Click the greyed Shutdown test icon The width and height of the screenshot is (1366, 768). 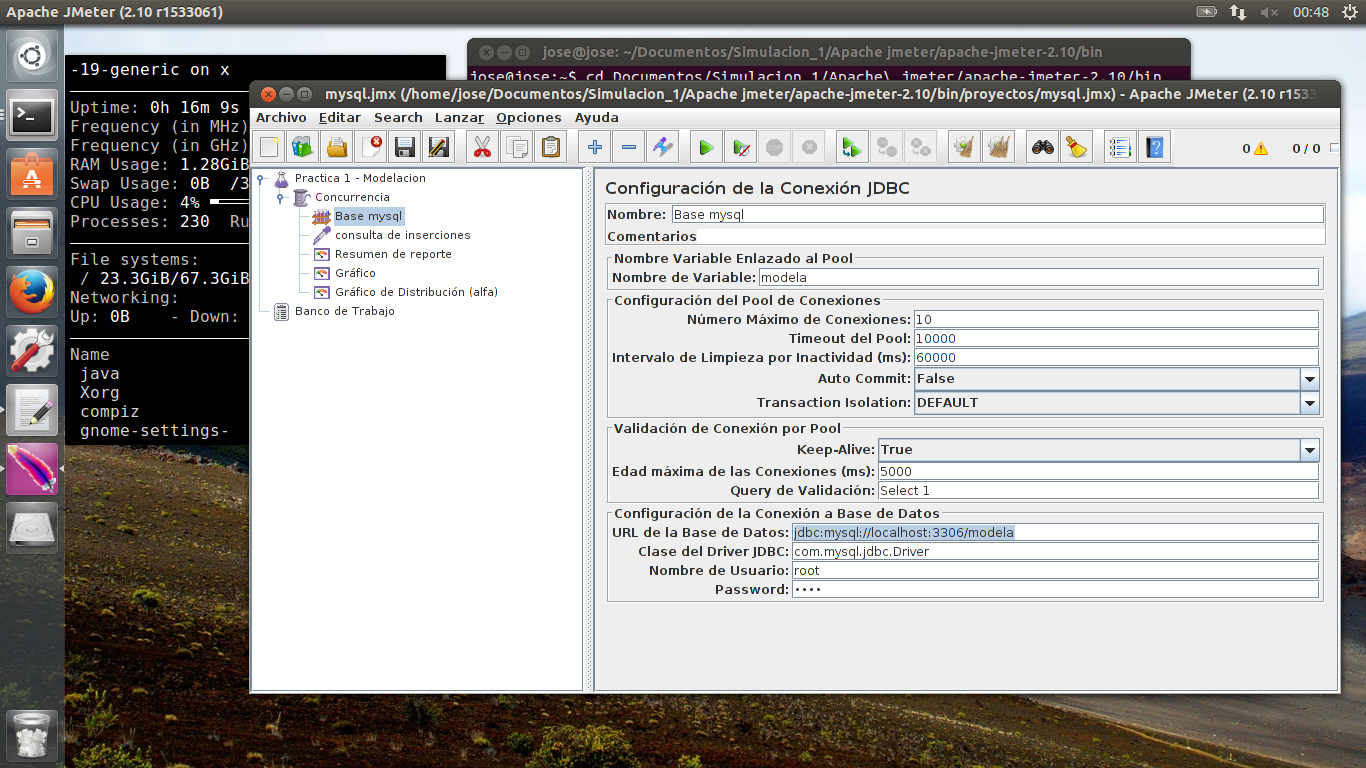808,147
